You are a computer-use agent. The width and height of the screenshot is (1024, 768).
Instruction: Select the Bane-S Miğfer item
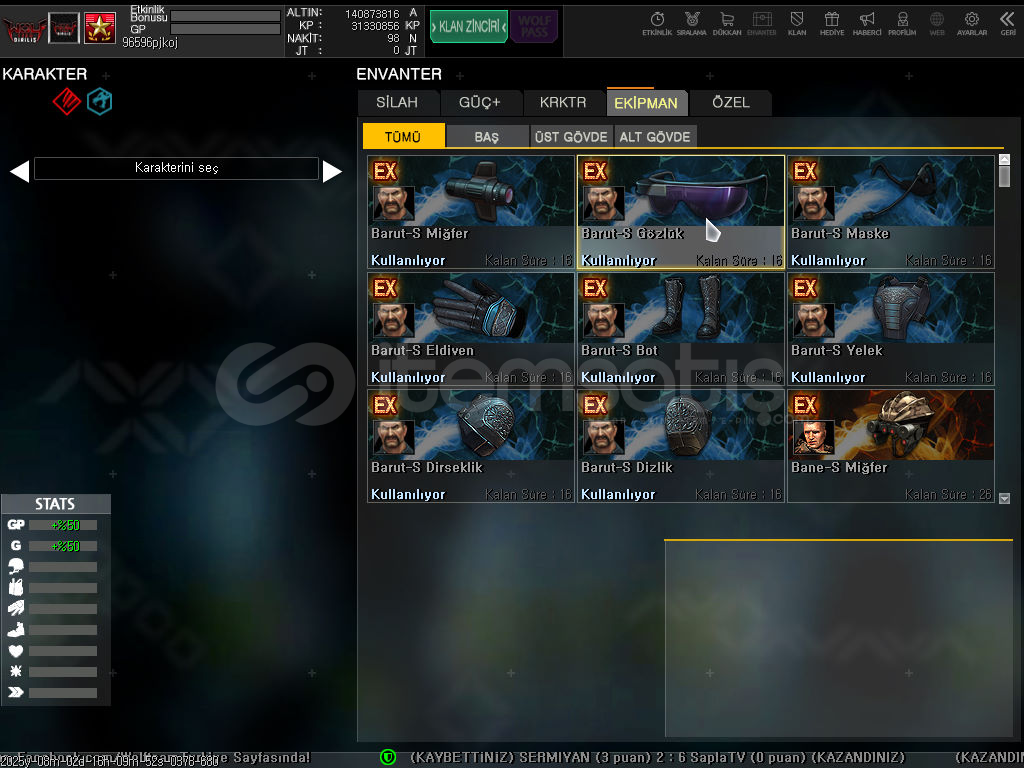tap(891, 446)
